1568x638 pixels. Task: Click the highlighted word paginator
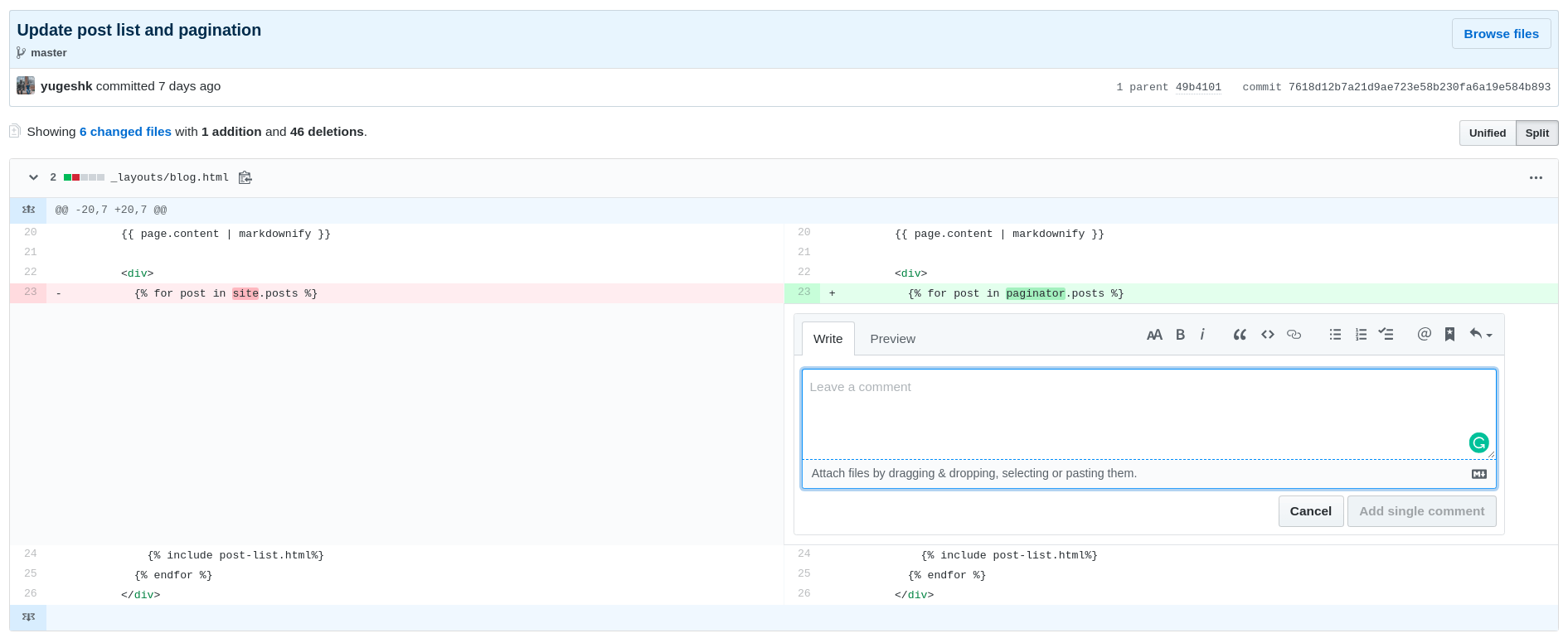[x=1035, y=293]
